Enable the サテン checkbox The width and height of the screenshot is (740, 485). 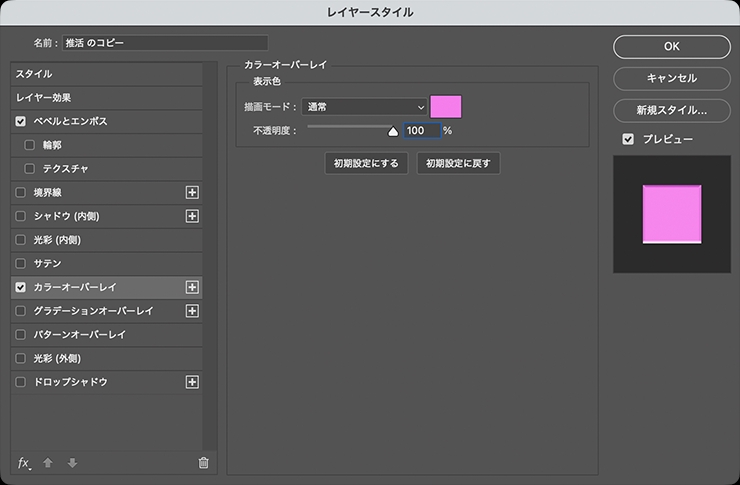(21, 263)
